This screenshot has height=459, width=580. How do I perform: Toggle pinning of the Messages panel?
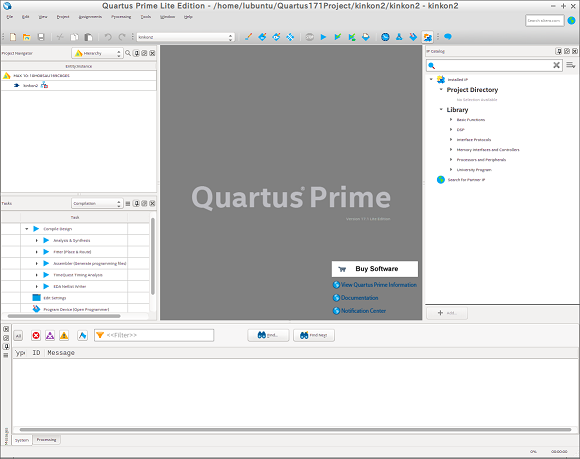click(x=6, y=347)
